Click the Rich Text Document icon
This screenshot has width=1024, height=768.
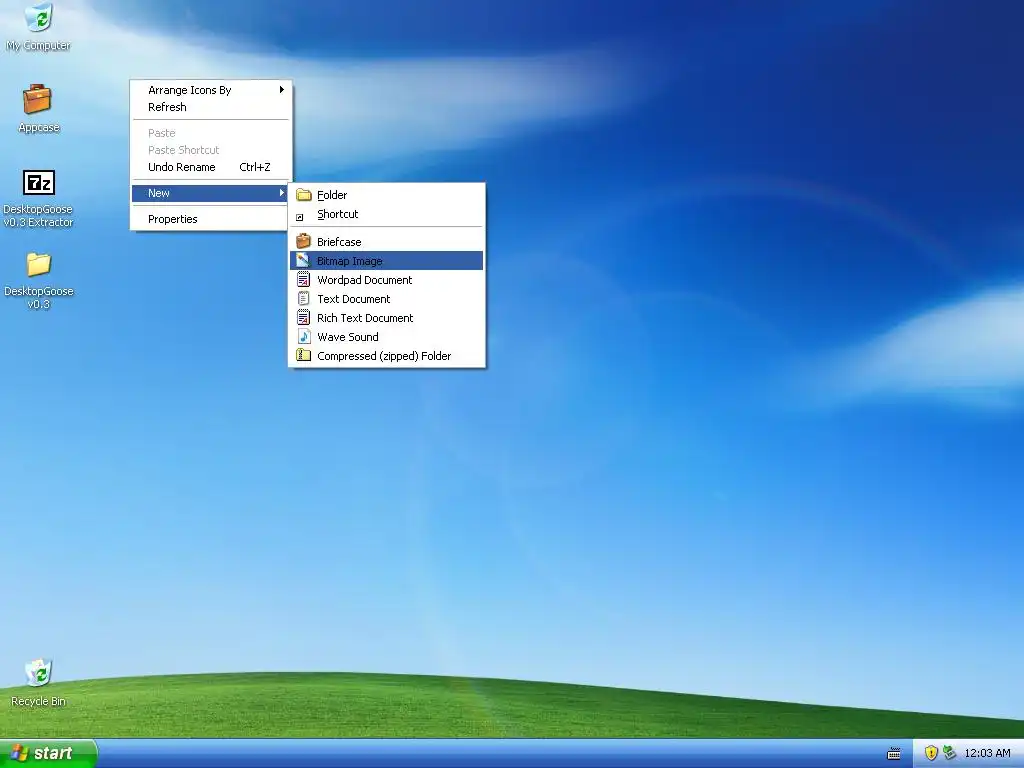[x=304, y=317]
